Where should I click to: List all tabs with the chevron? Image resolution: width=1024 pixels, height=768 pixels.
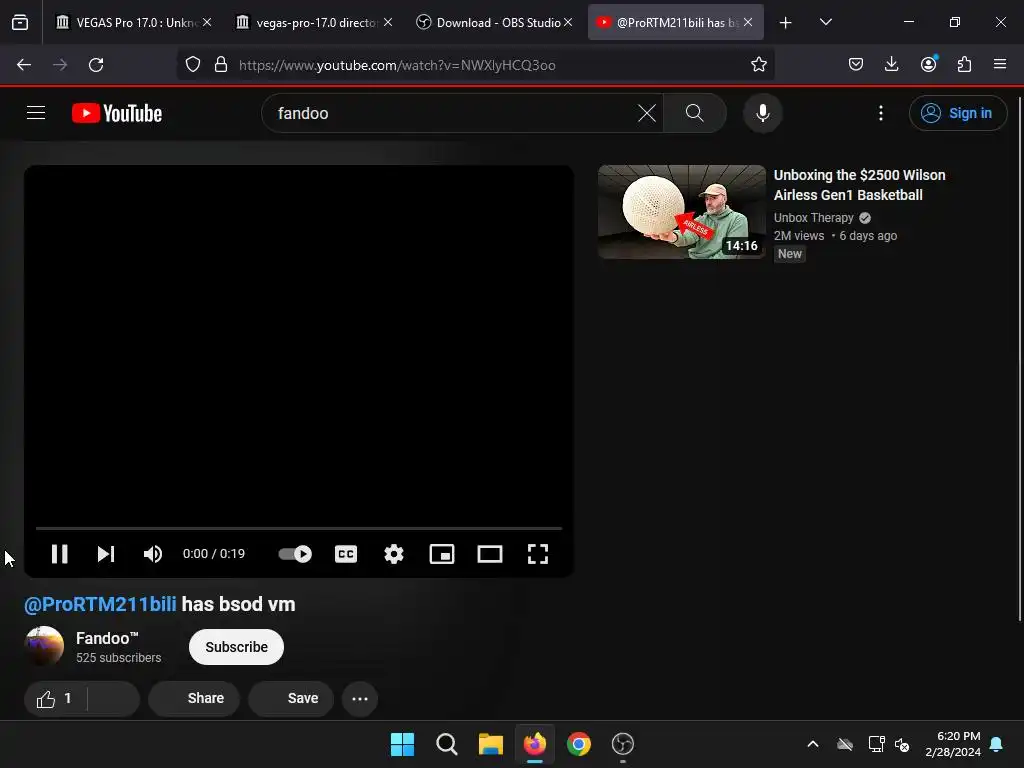coord(825,22)
